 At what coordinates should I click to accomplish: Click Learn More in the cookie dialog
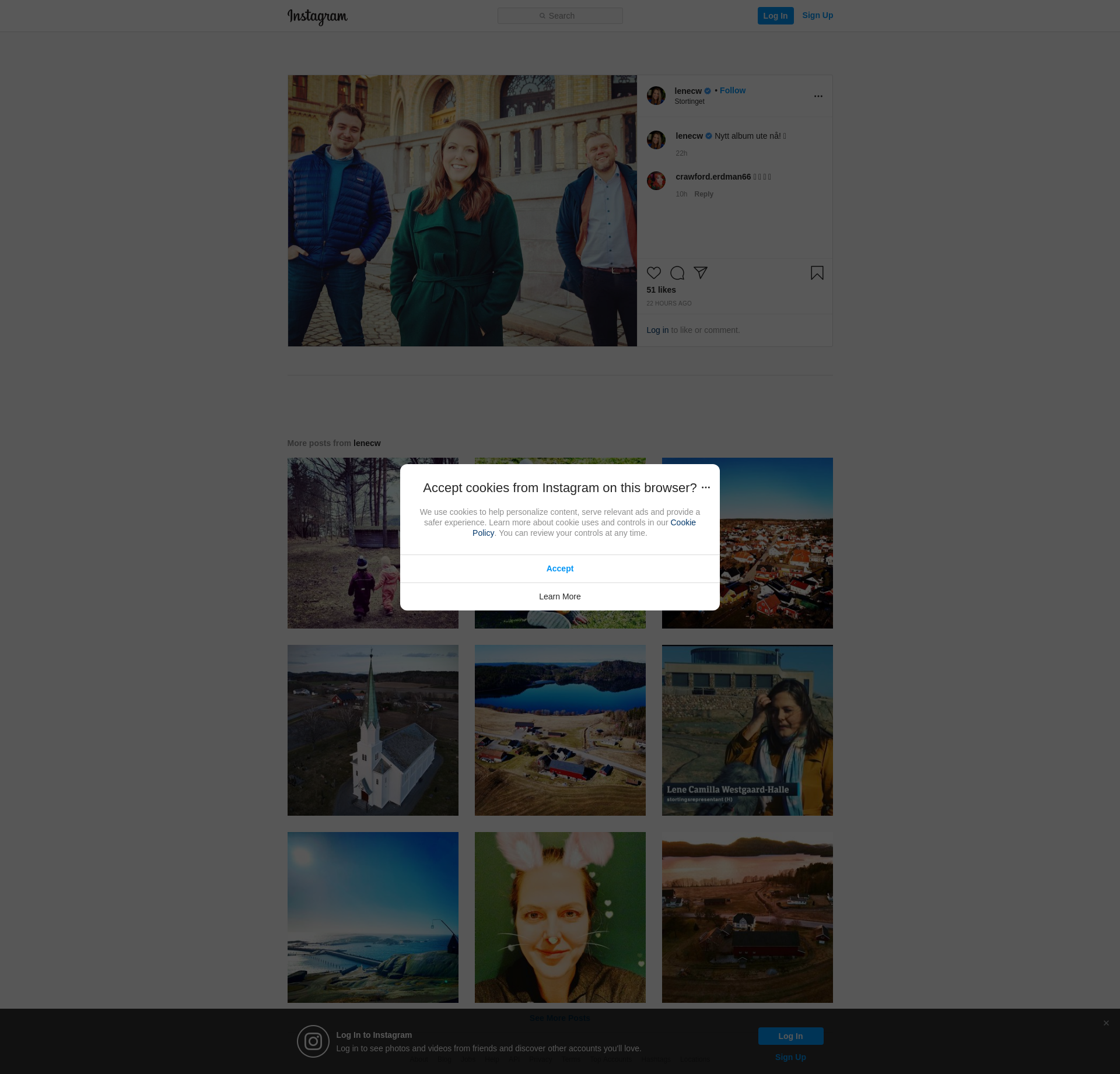coord(560,596)
